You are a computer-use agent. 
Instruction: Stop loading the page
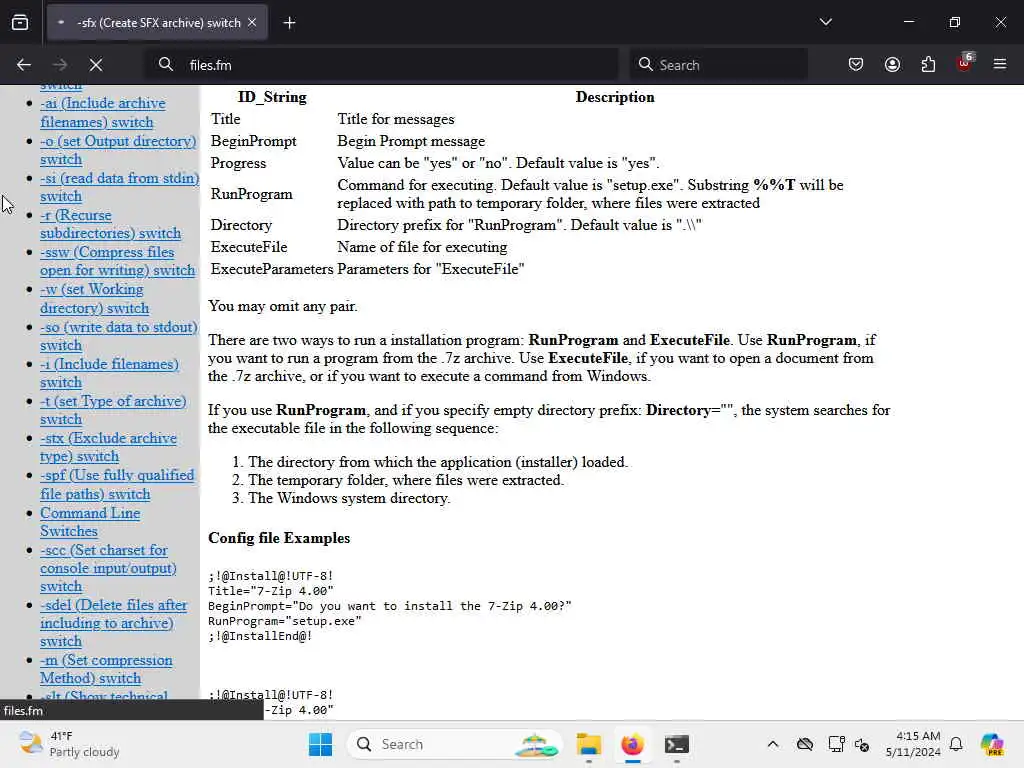click(96, 65)
